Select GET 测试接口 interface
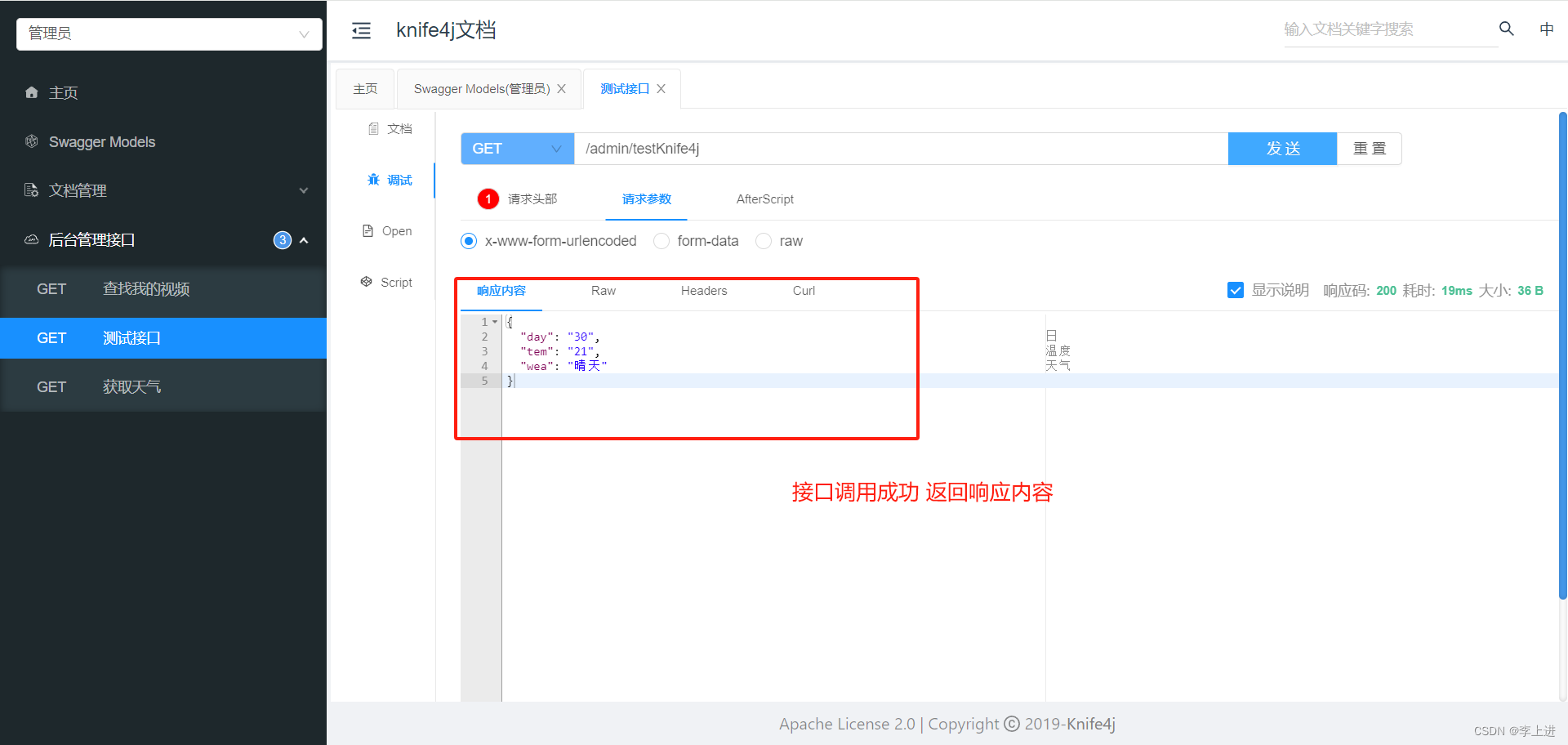Image resolution: width=1568 pixels, height=745 pixels. [163, 338]
